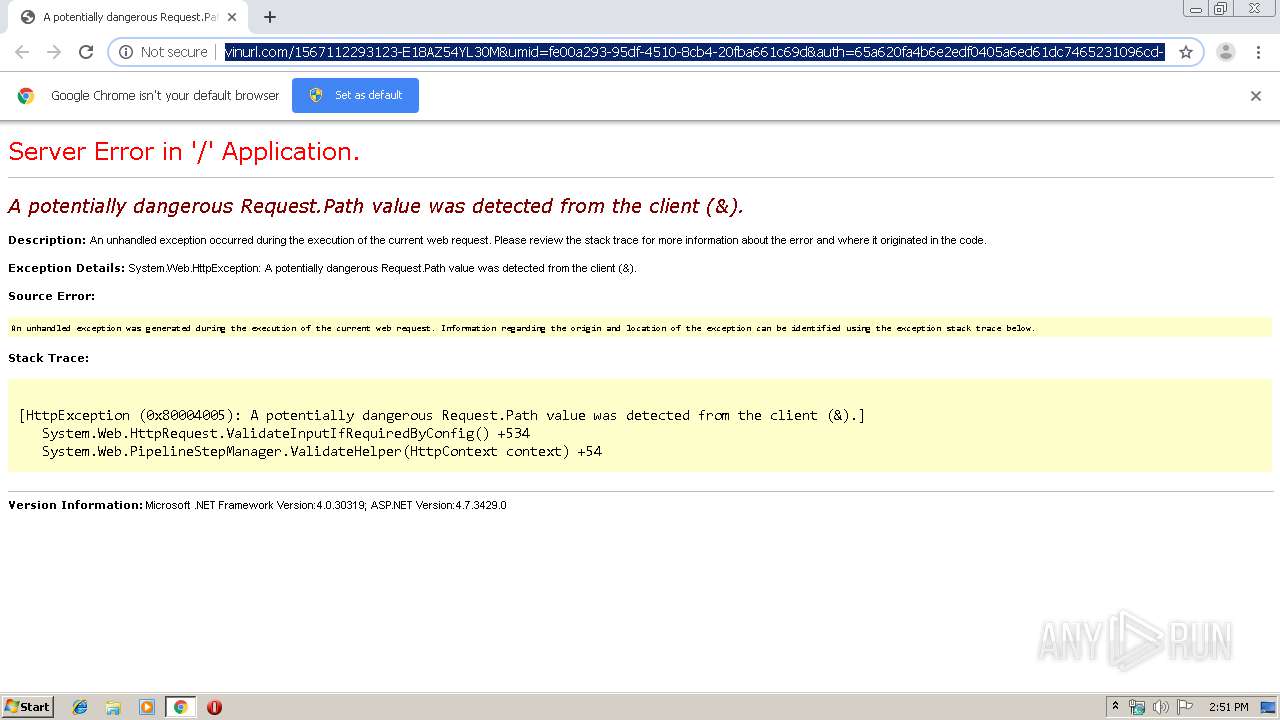Screen dimensions: 1280x720
Task: Click the red Opera-like taskbar icon
Action: pyautogui.click(x=214, y=707)
